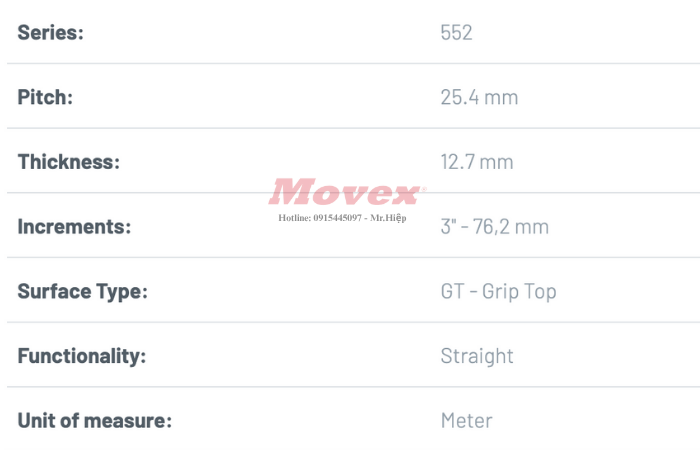Select the "Pitch:" row label

[x=45, y=98]
